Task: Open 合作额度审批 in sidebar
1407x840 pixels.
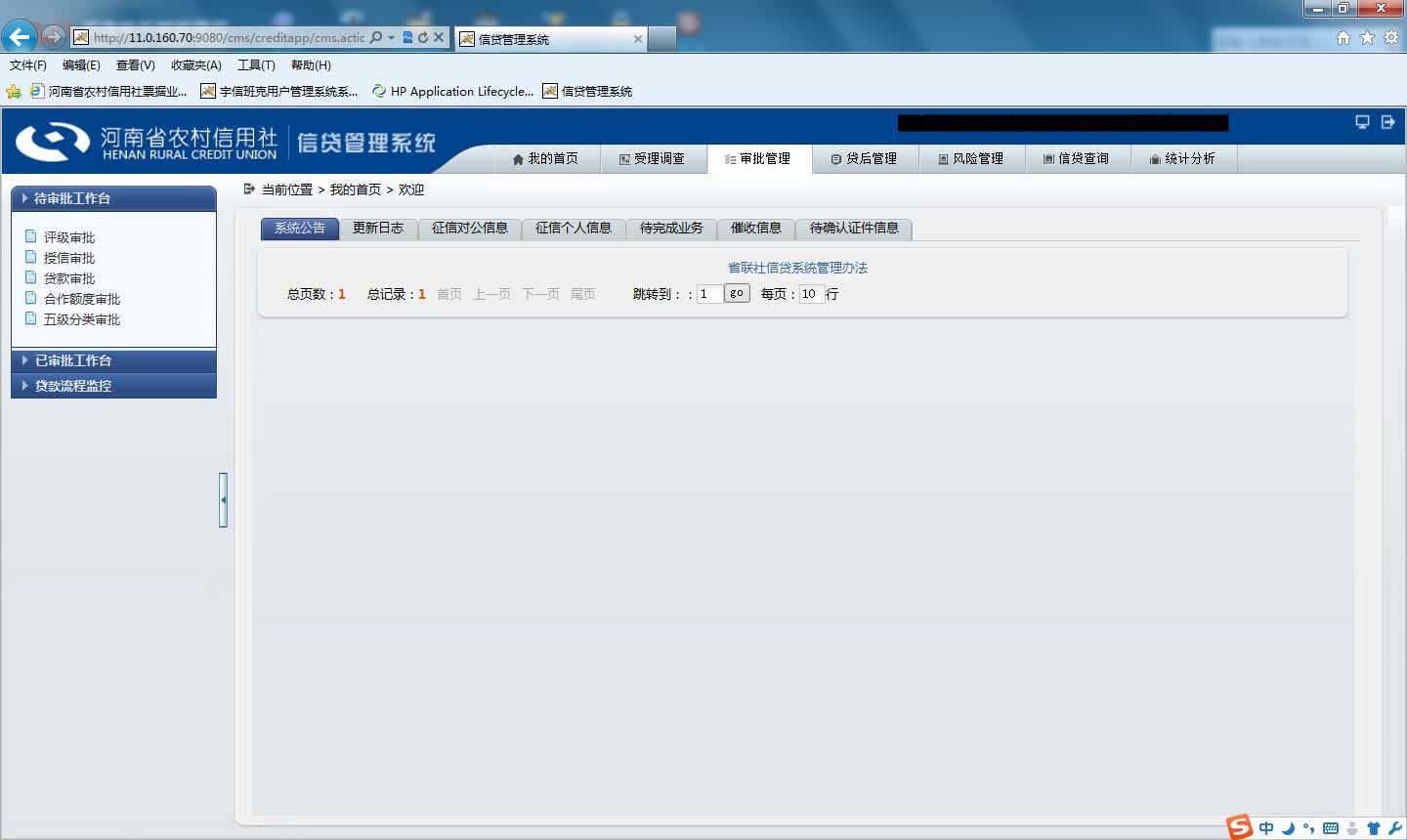Action: (x=82, y=299)
